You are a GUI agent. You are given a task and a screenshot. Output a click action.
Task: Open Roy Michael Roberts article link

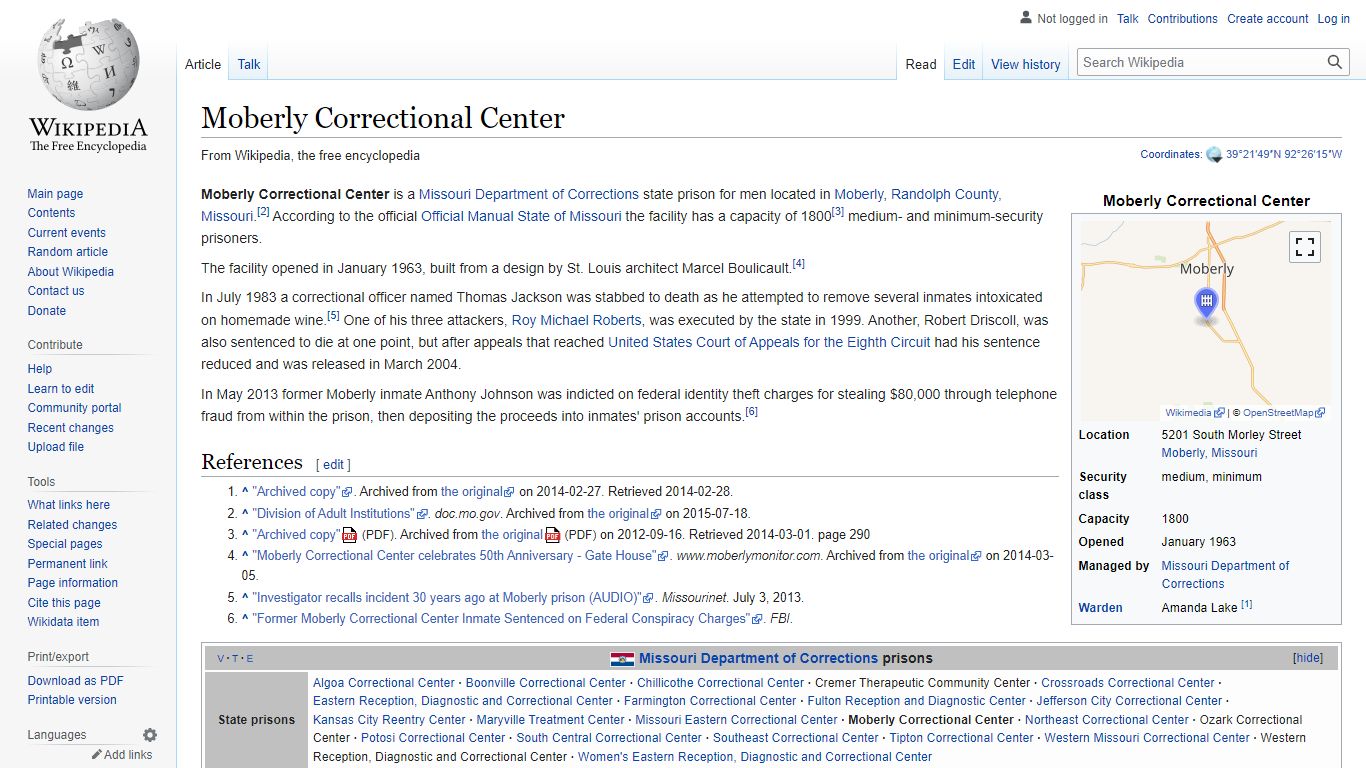[577, 320]
